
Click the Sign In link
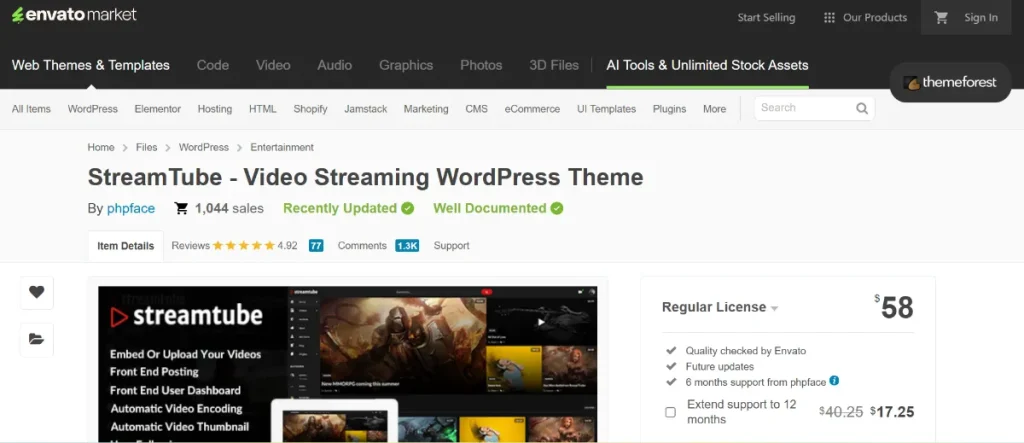981,18
